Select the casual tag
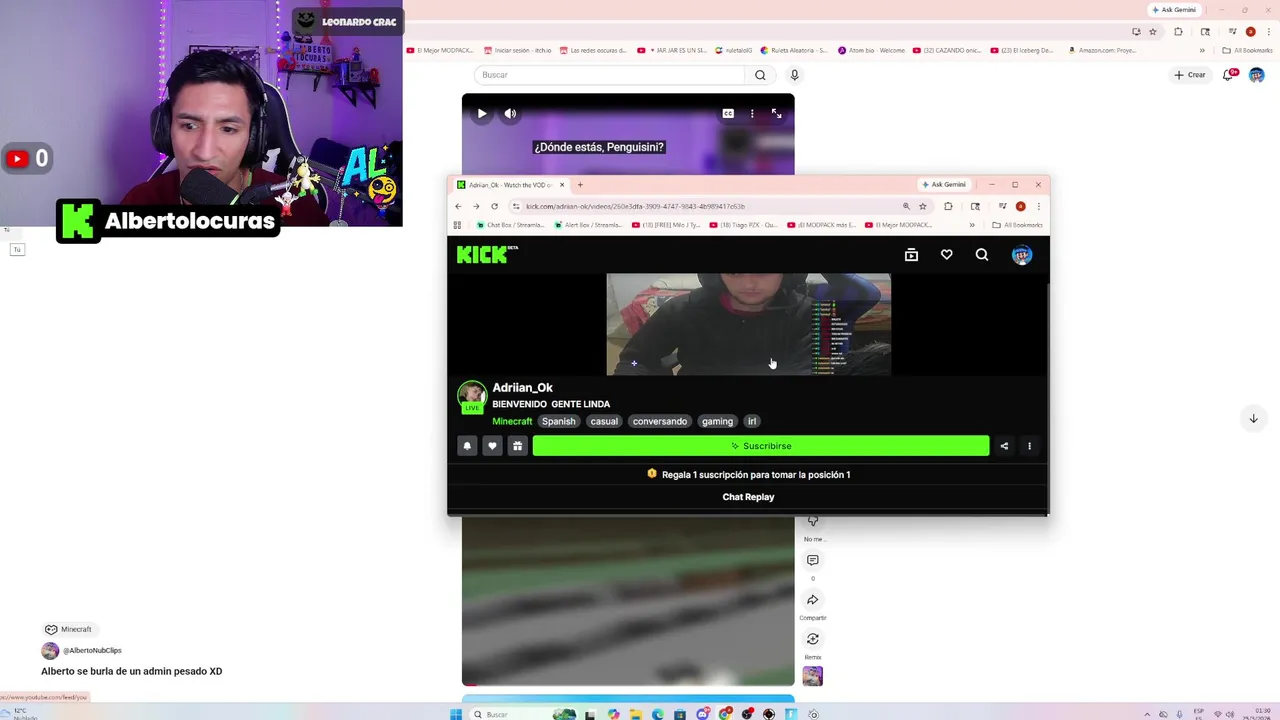Screen dimensions: 1280x720 click(x=604, y=421)
